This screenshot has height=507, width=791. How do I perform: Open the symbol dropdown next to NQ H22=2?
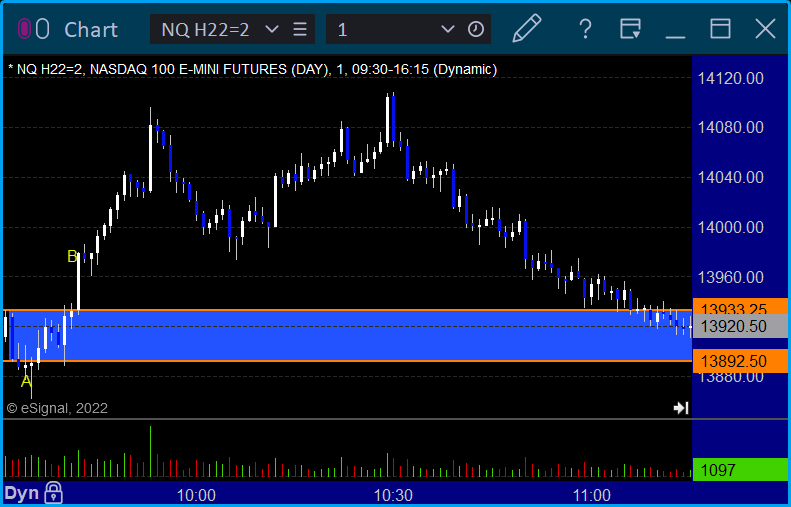pos(272,29)
